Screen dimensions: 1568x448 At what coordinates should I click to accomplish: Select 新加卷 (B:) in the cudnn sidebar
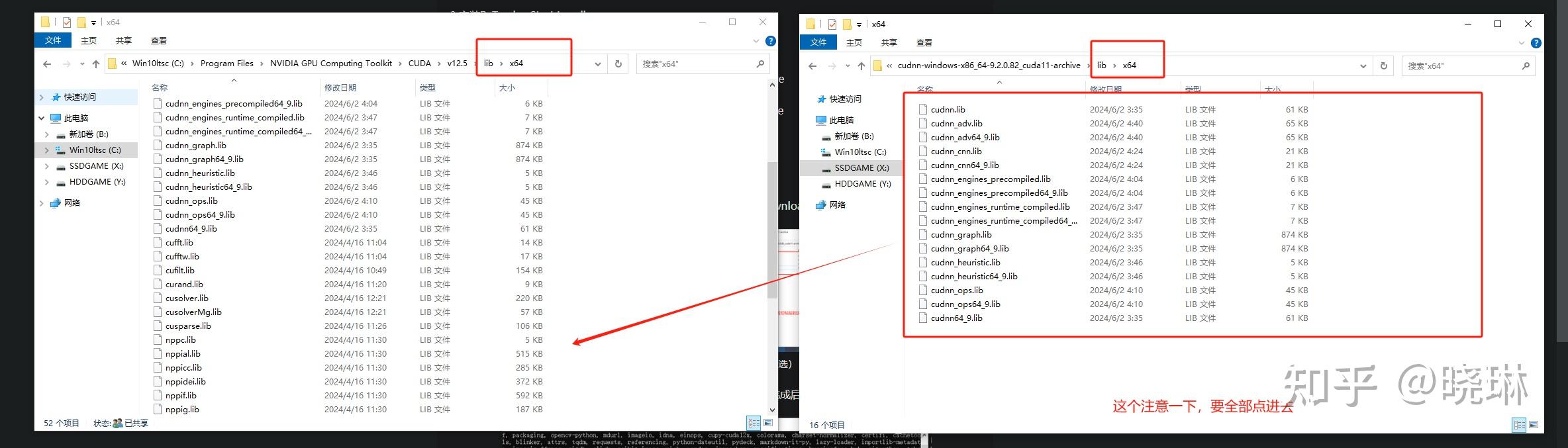[x=854, y=136]
